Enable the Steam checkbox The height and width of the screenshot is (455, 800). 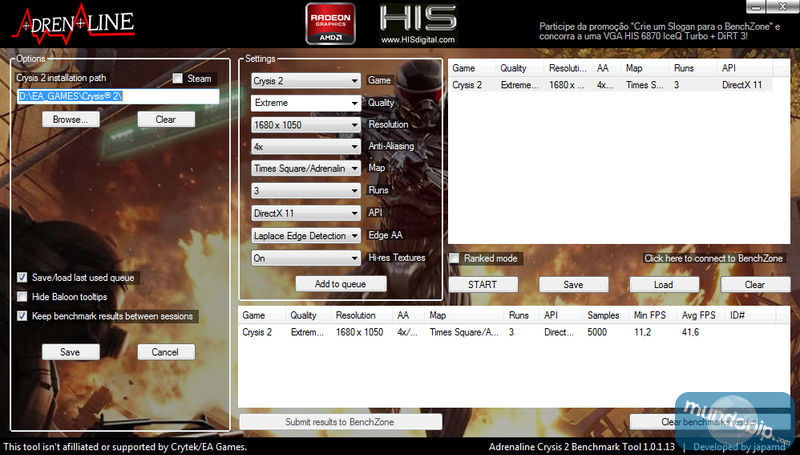(178, 78)
